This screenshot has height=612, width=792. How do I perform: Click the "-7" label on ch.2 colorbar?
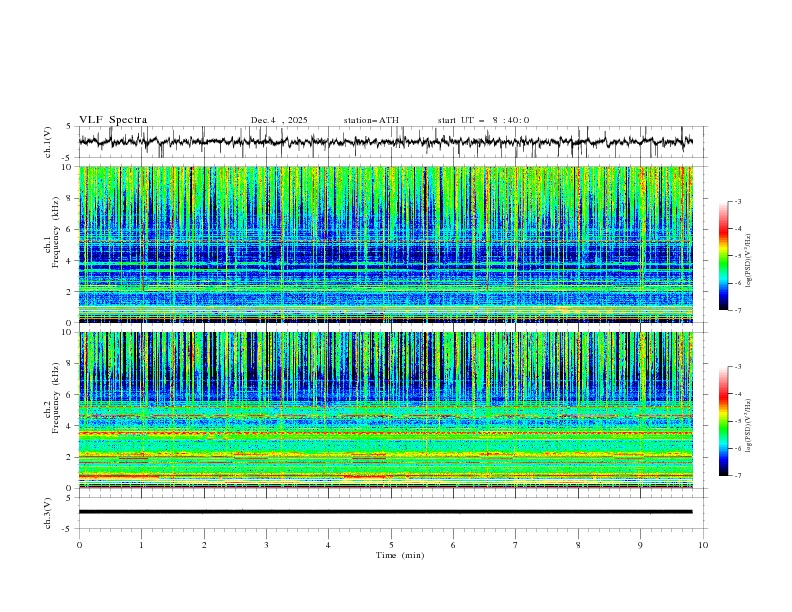pos(738,476)
